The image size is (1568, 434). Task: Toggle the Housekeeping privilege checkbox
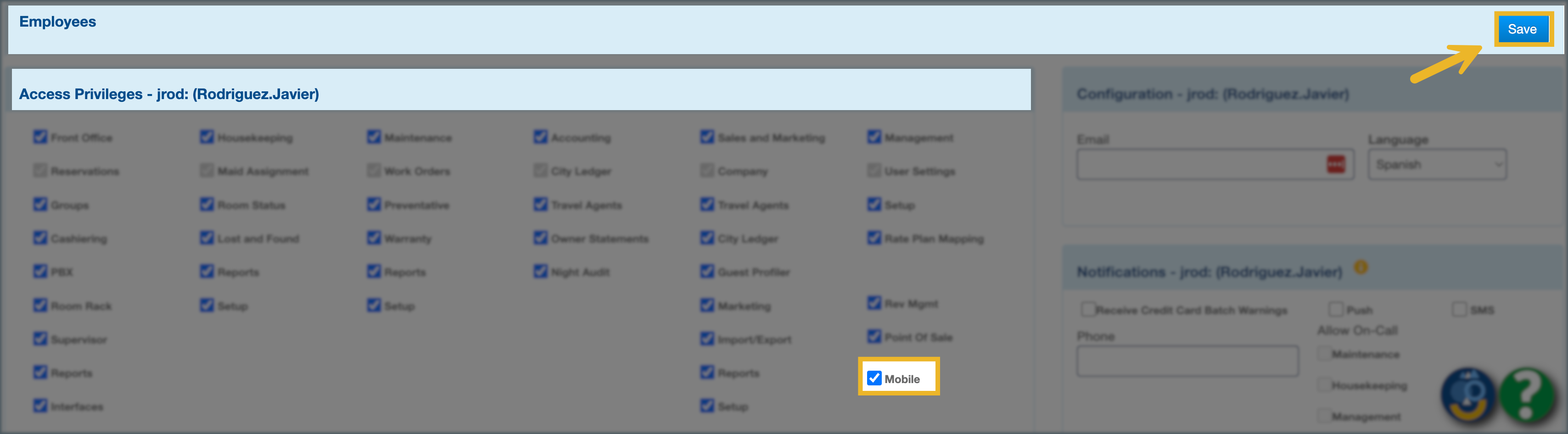point(207,137)
